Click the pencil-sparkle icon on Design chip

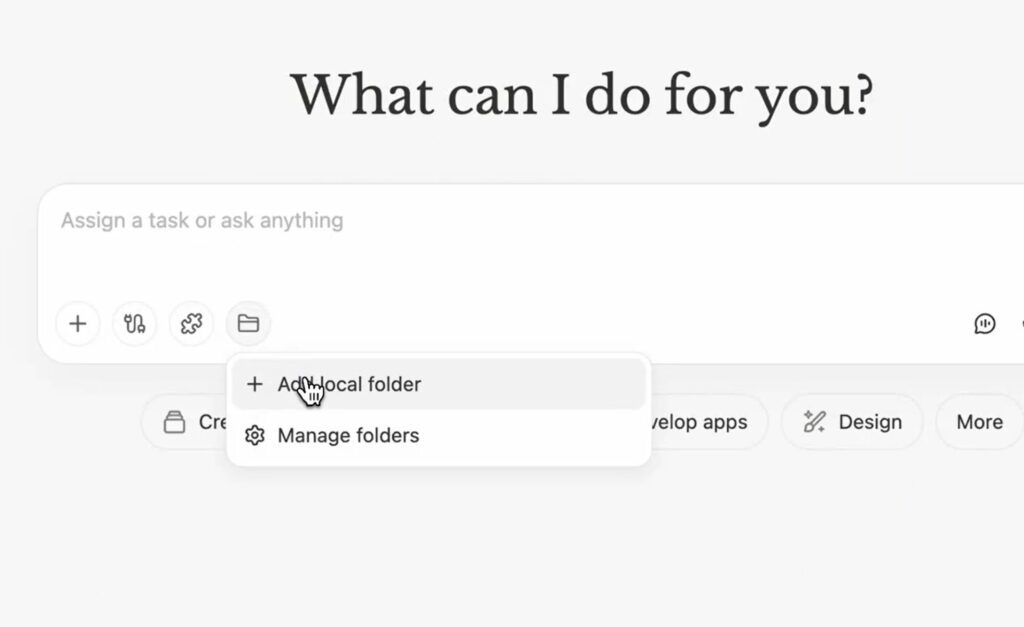click(815, 422)
